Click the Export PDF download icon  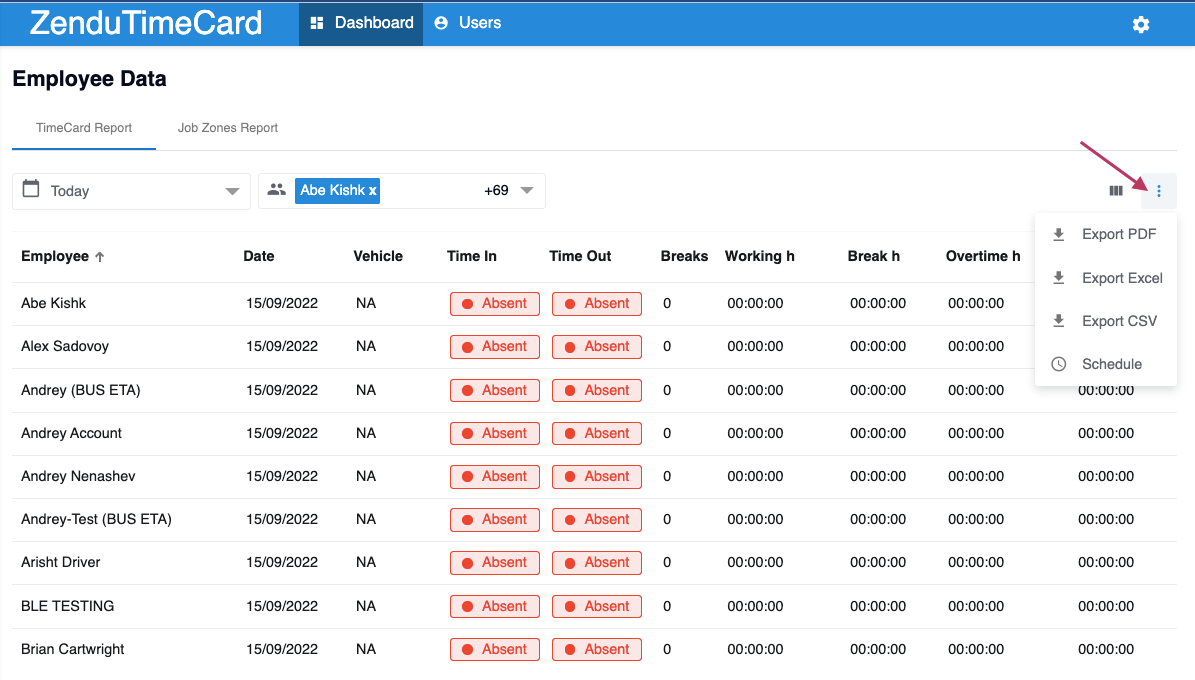1059,235
